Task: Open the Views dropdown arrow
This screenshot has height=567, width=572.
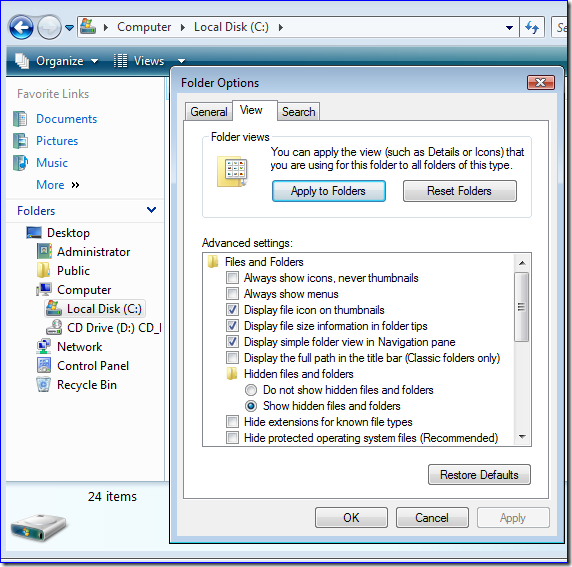Action: 181,61
